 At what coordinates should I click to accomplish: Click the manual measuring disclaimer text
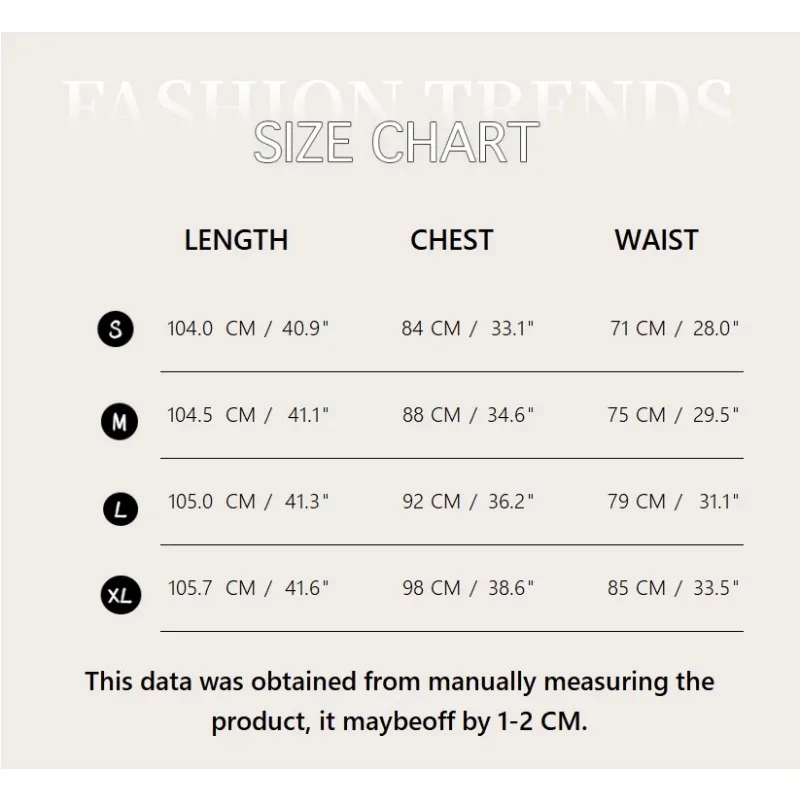tap(400, 702)
